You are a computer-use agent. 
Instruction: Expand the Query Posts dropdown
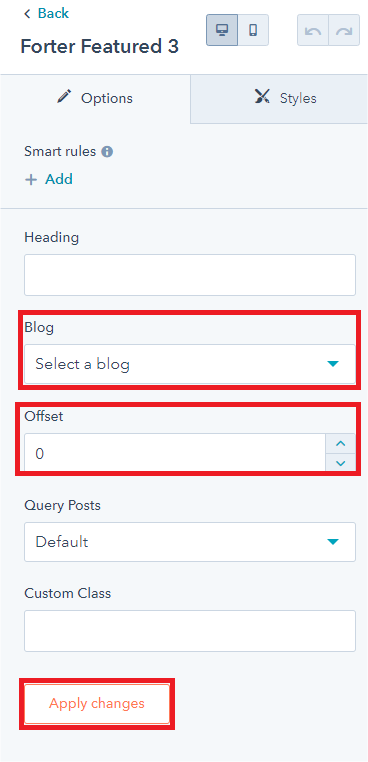[190, 542]
